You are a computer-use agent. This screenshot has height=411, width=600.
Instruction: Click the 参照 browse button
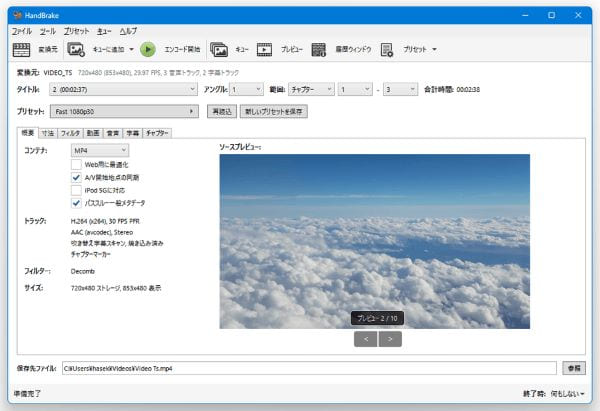tap(574, 368)
